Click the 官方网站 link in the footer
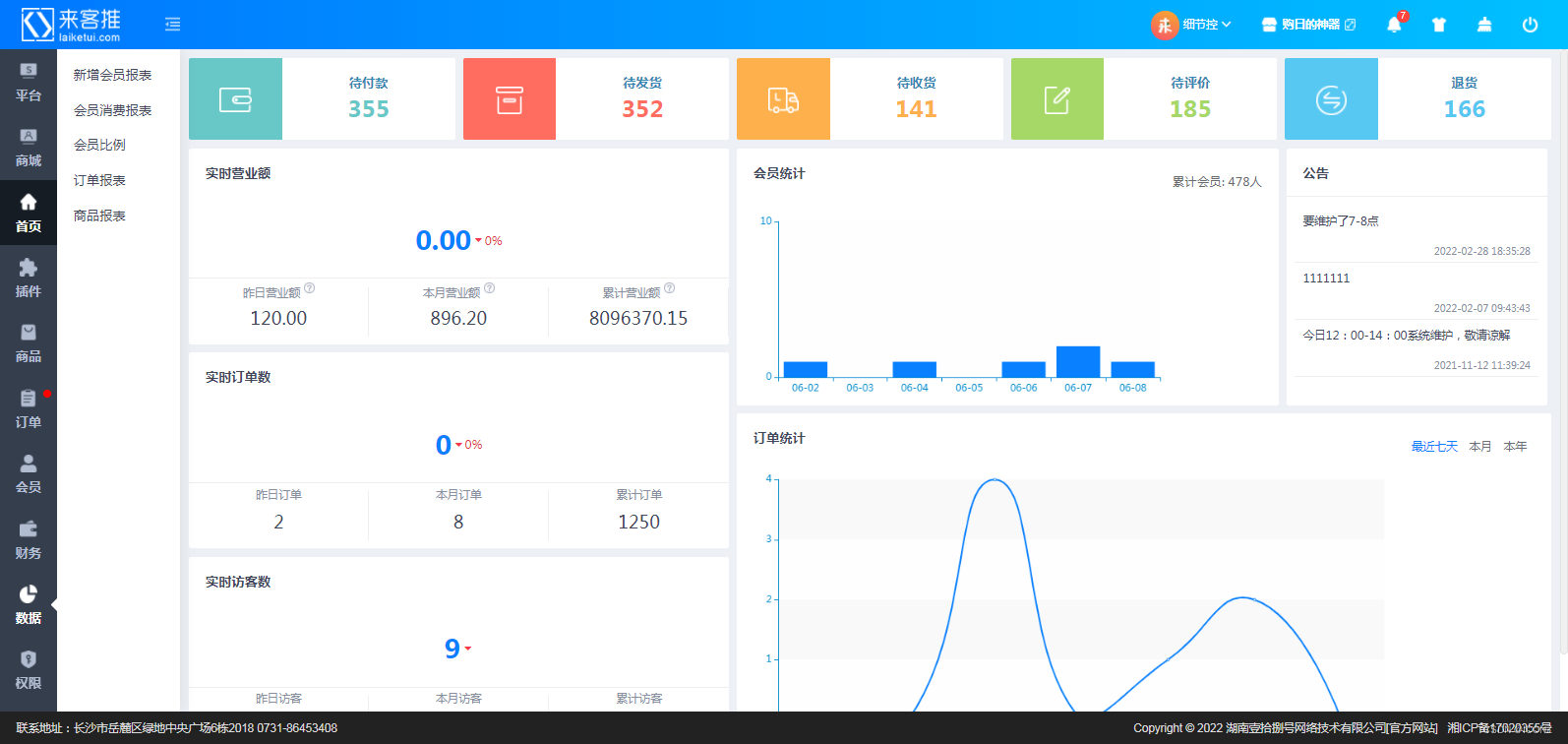 pyautogui.click(x=1413, y=728)
